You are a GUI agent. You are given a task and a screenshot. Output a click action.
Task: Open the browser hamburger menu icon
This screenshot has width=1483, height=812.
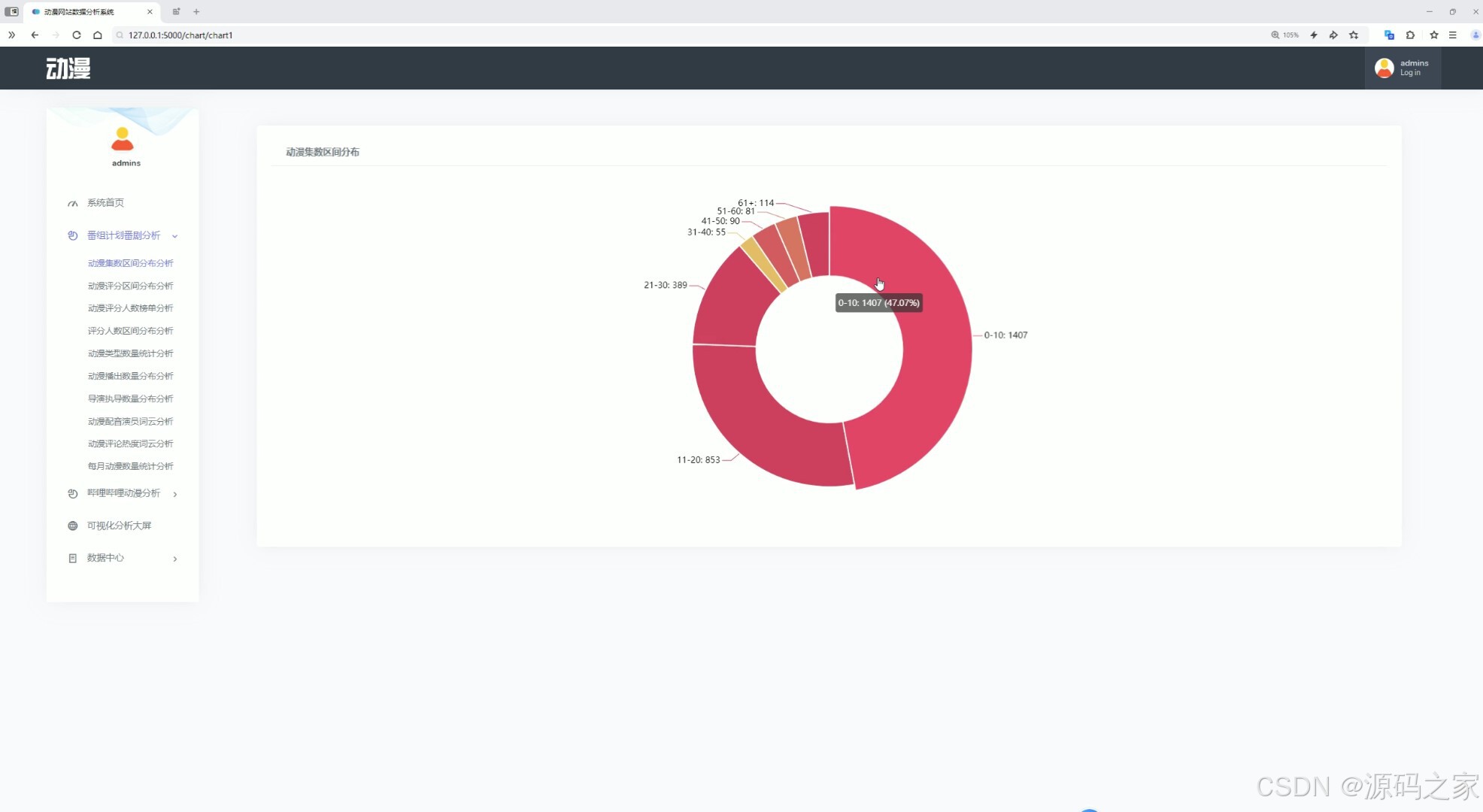(x=1453, y=35)
